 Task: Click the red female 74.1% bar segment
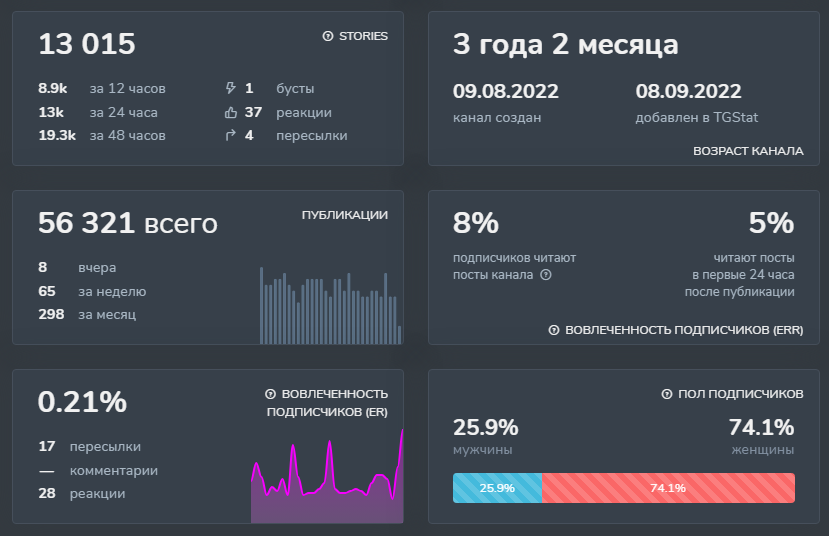pos(668,488)
